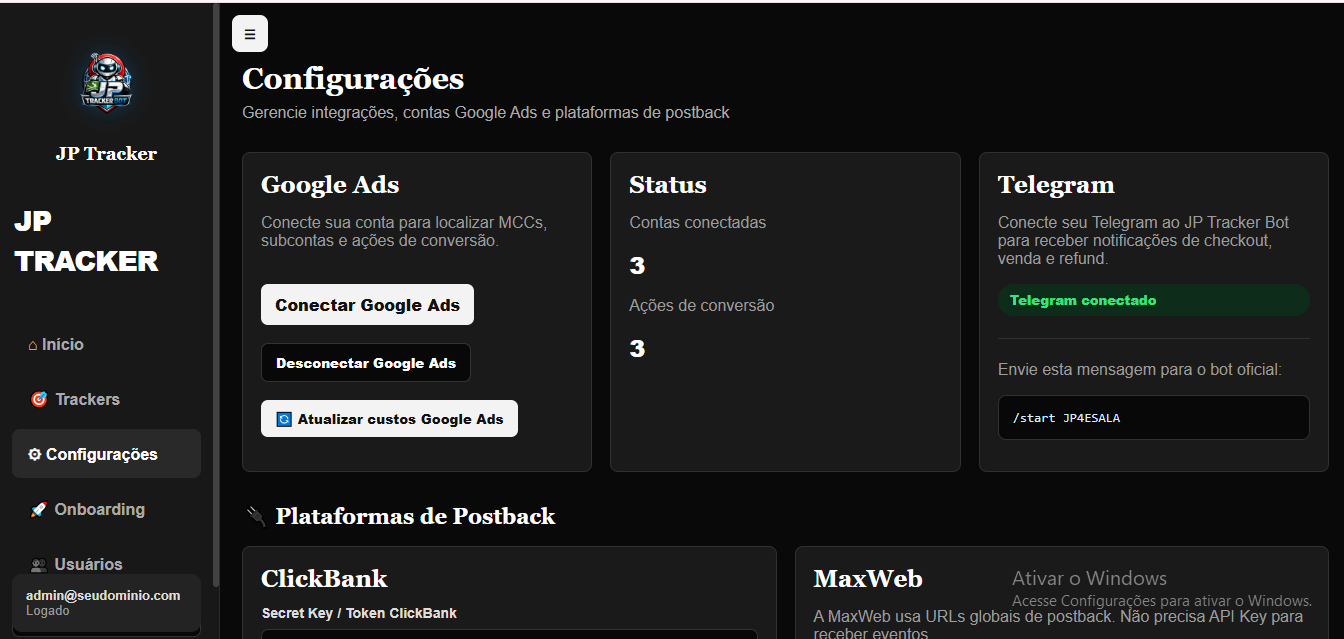The image size is (1344, 639).
Task: Click the Contas conectadas label
Action: pyautogui.click(x=698, y=222)
